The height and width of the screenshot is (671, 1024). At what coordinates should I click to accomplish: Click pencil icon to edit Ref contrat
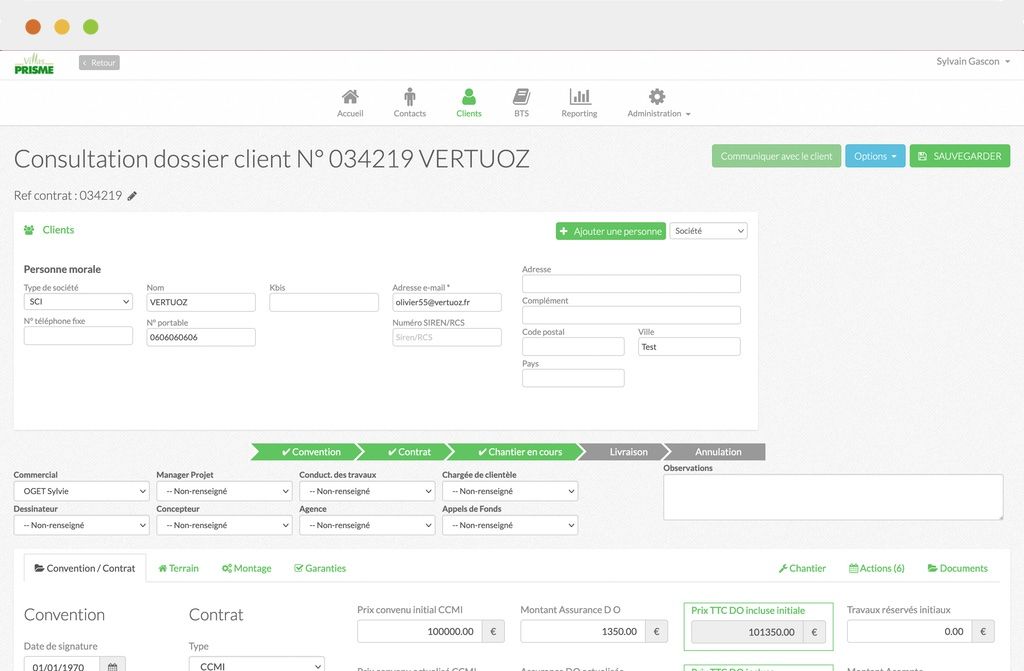(133, 196)
